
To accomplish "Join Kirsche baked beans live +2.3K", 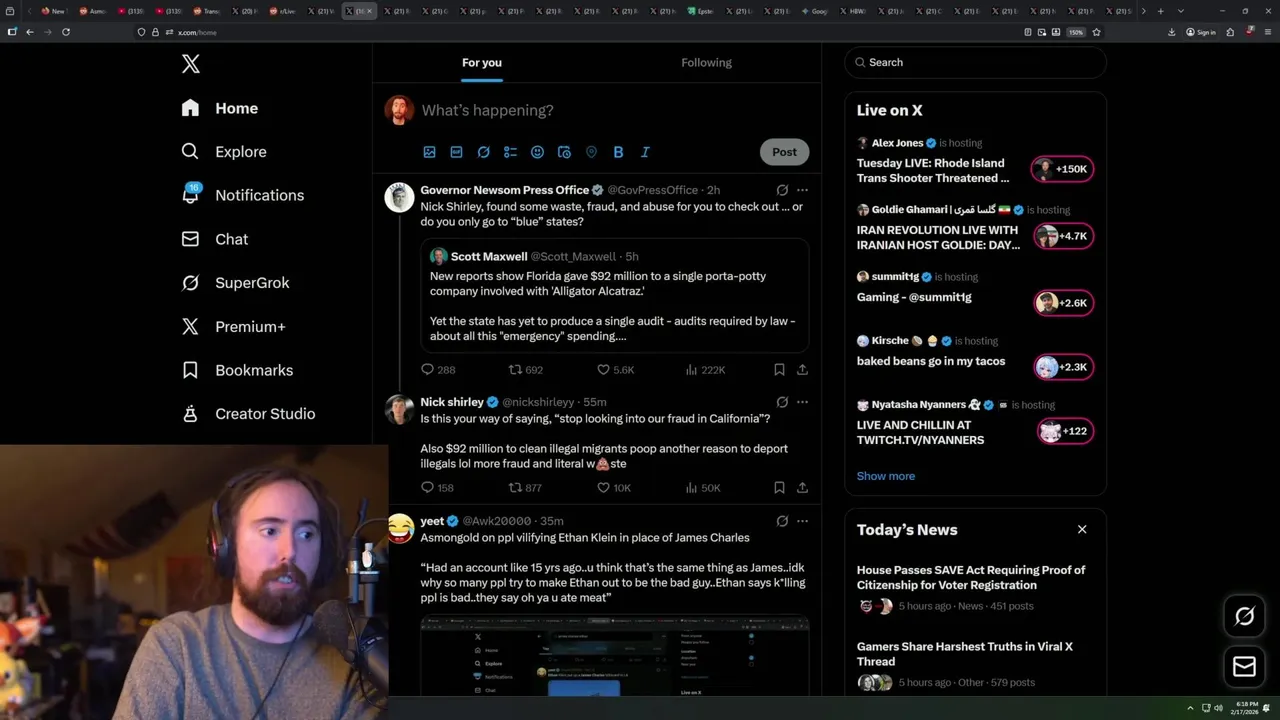I will [x=1063, y=367].
